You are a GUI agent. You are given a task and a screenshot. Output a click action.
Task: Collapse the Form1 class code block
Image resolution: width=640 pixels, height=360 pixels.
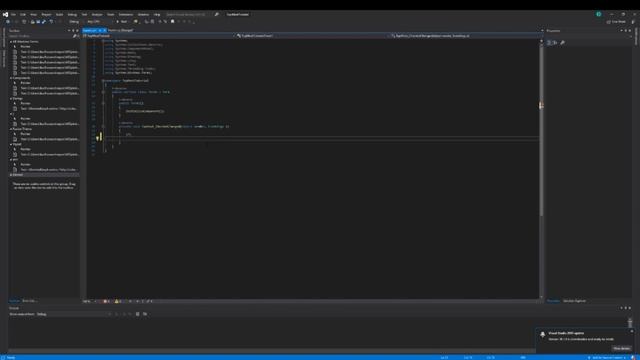(x=103, y=92)
